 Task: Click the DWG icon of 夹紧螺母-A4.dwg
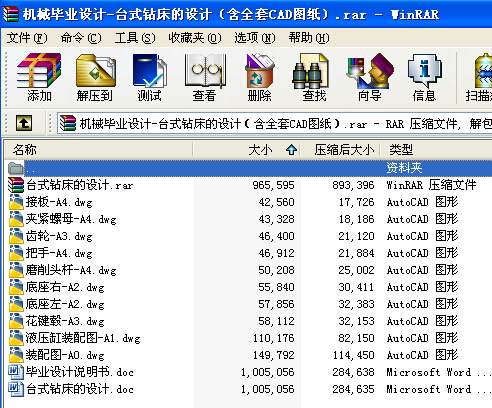pos(16,219)
